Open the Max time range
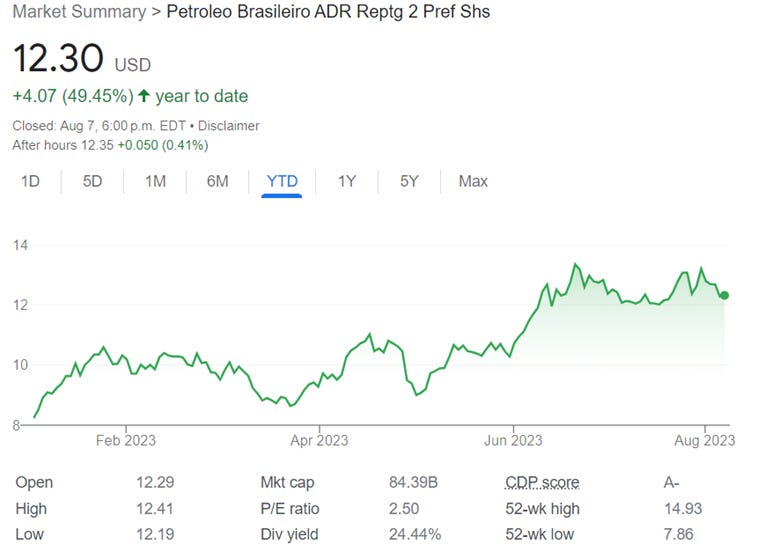The width and height of the screenshot is (780, 559). pyautogui.click(x=473, y=181)
